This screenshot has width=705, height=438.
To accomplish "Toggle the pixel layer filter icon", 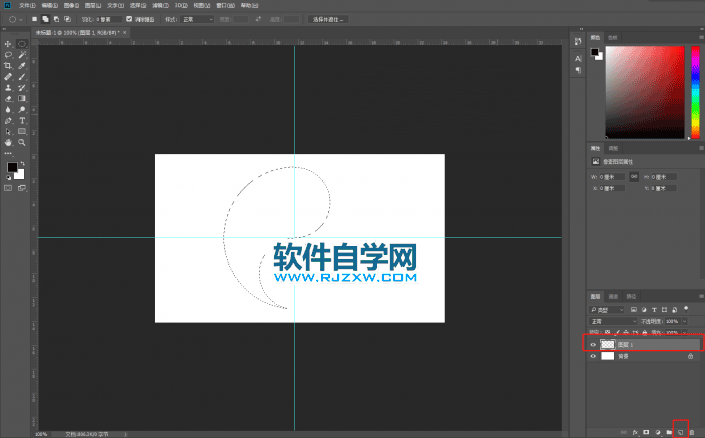I will [x=634, y=309].
